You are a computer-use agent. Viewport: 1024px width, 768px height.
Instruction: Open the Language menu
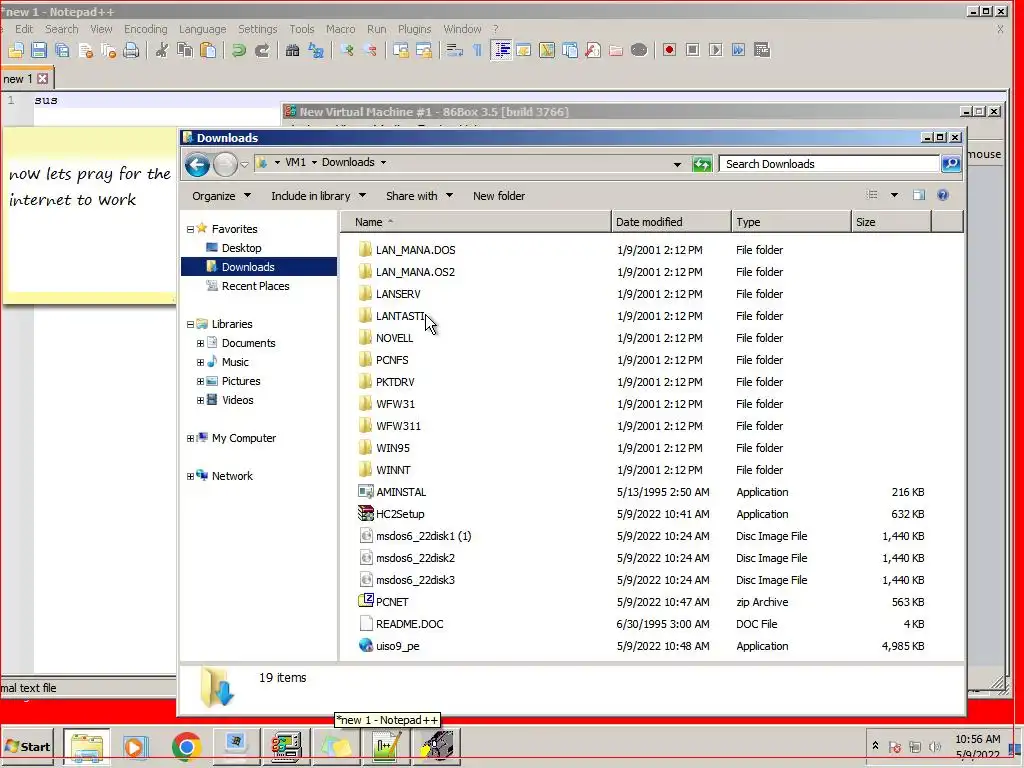pos(202,29)
